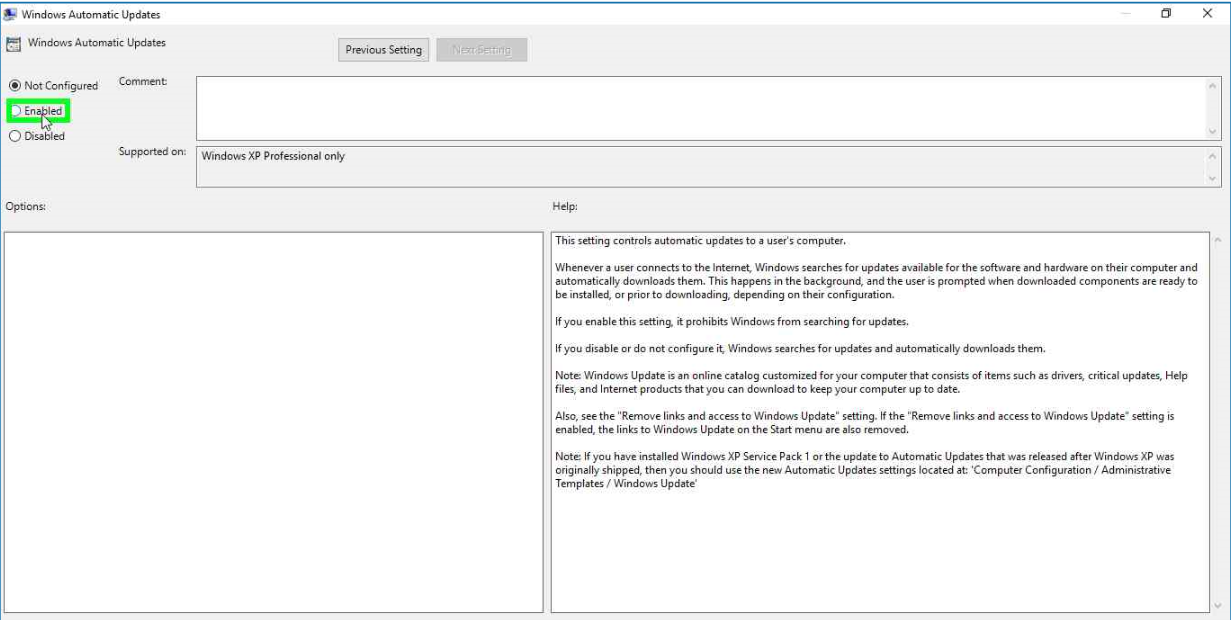Select the Not Configured radio button

pyautogui.click(x=15, y=86)
